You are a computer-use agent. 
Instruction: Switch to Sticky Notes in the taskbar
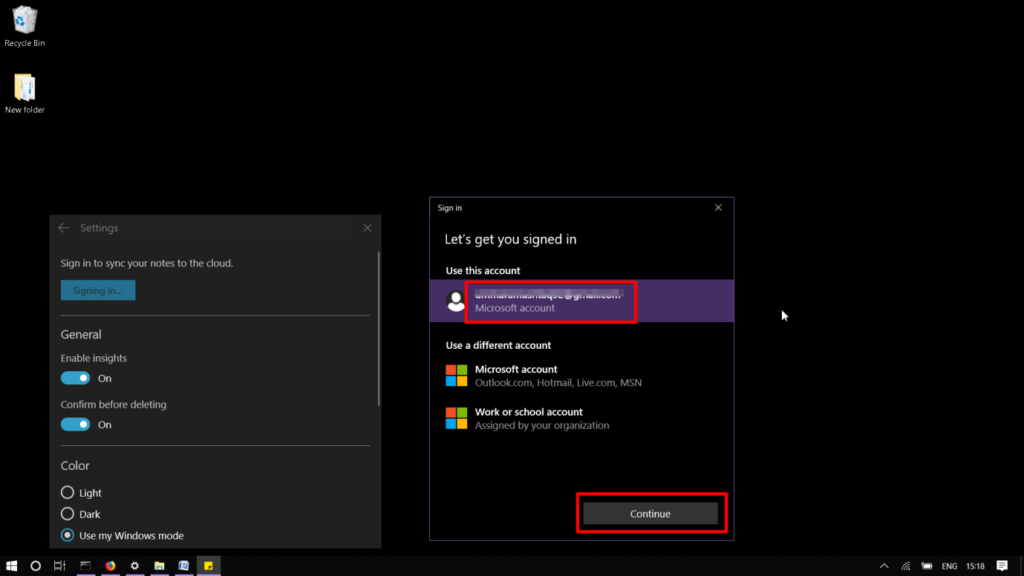(208, 566)
